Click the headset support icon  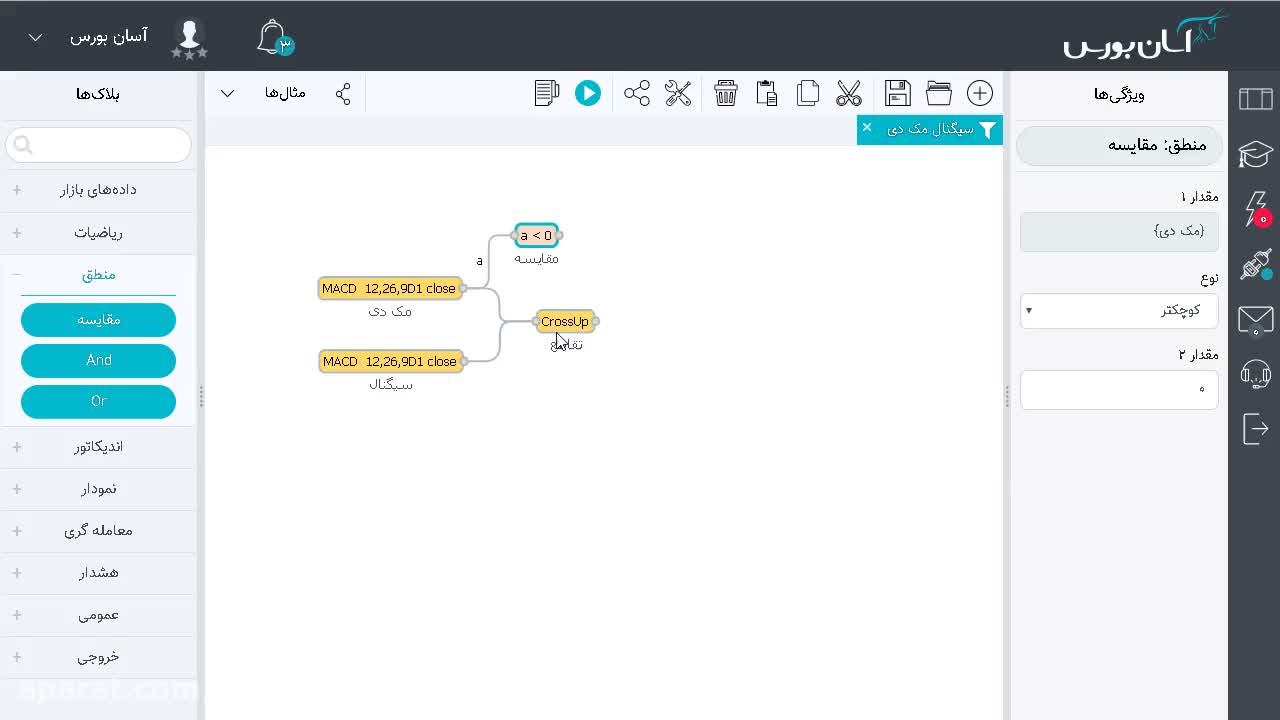pyautogui.click(x=1255, y=374)
